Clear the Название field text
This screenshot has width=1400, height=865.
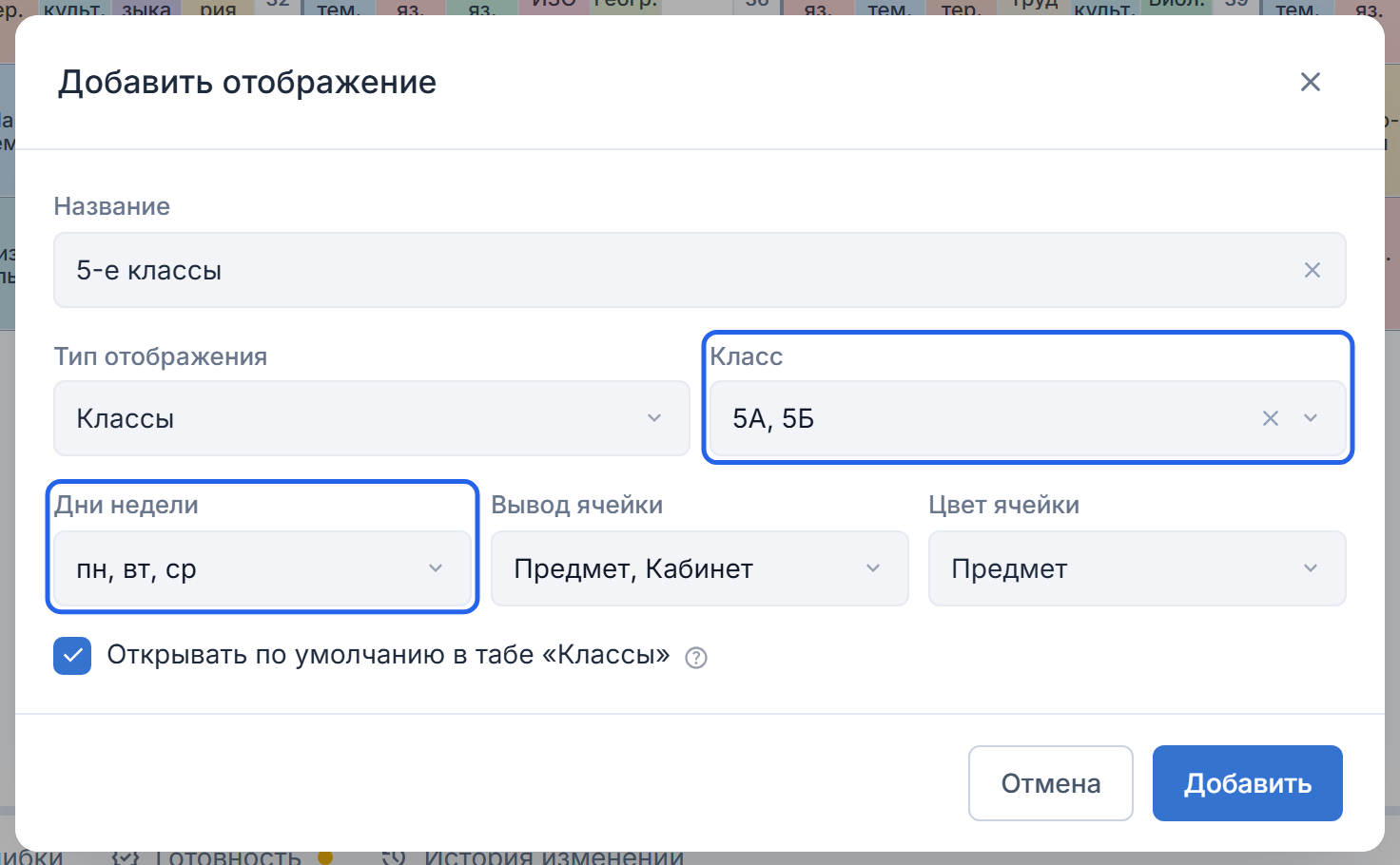coord(1312,270)
